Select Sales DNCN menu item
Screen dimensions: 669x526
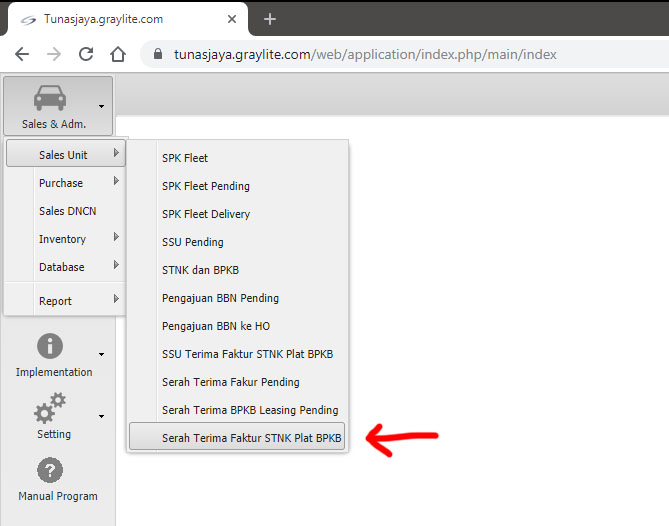pyautogui.click(x=65, y=211)
